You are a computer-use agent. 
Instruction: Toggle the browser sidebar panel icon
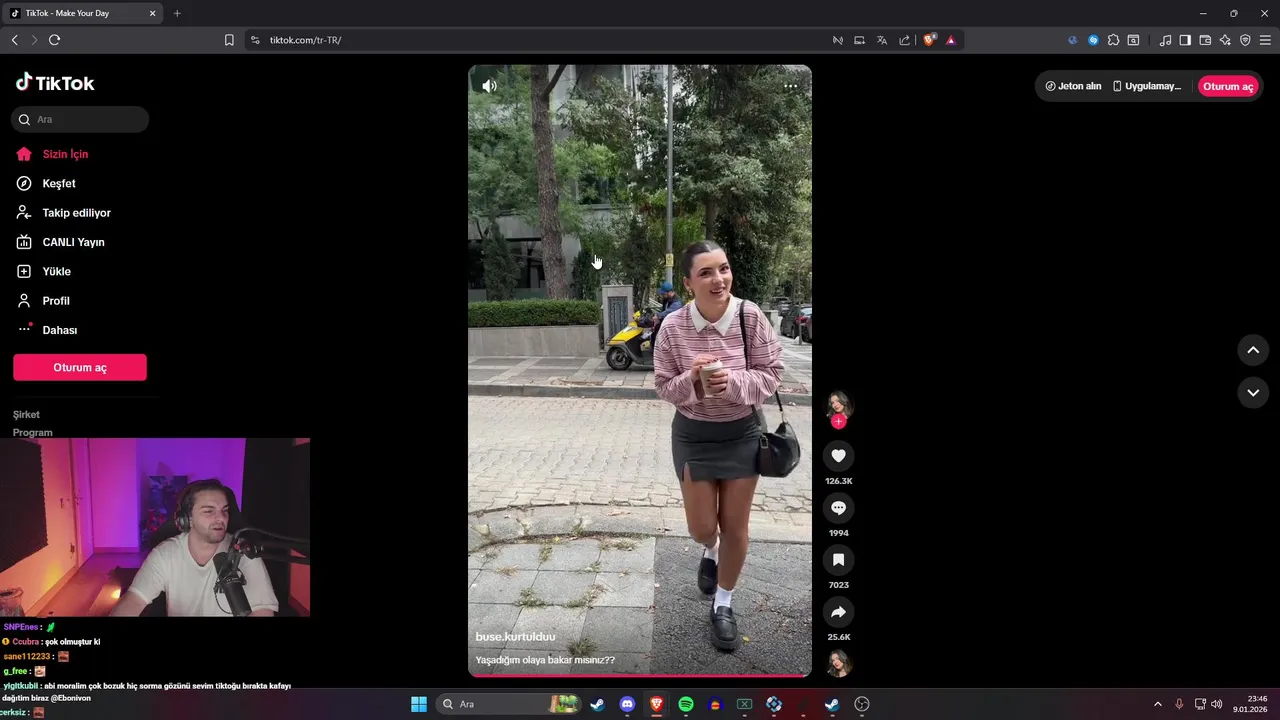click(1185, 40)
